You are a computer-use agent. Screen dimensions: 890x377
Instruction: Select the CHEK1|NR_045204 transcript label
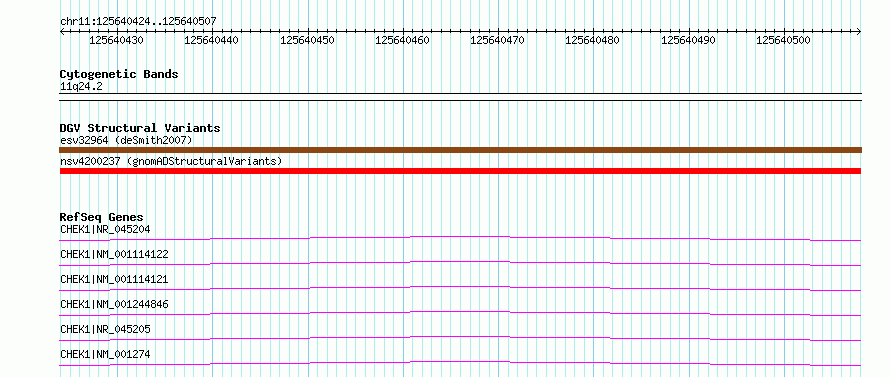[105, 229]
